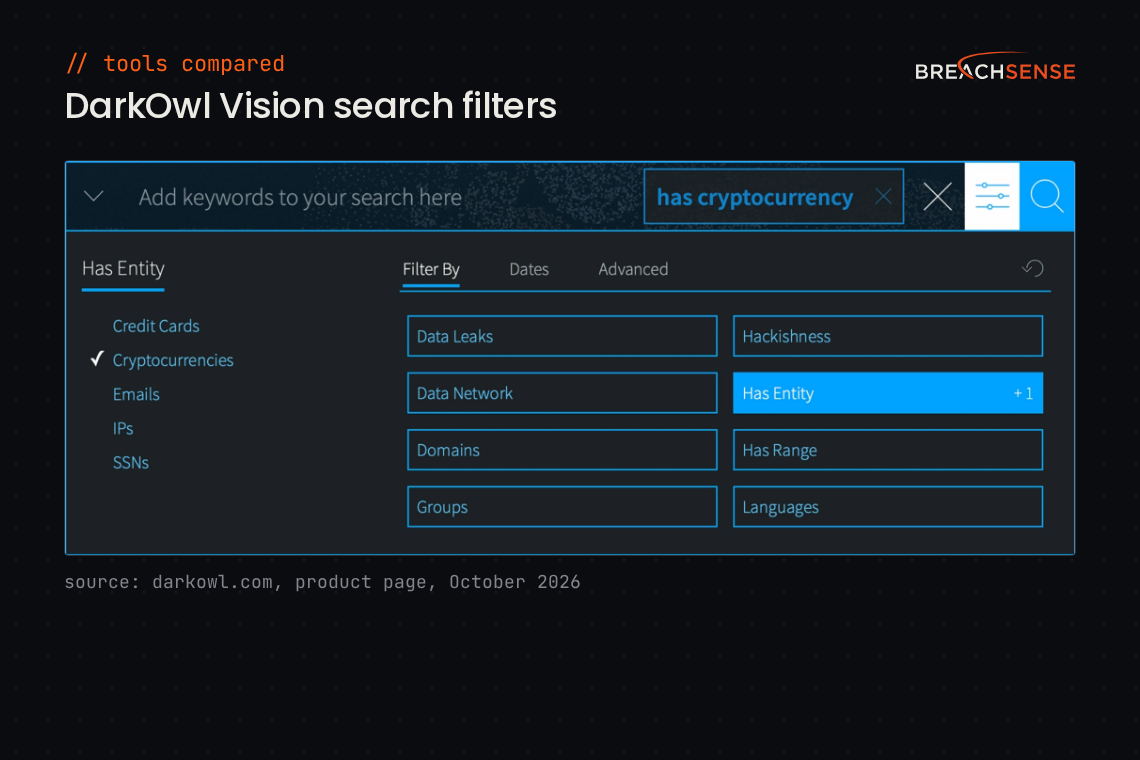
Task: Toggle the filter sliders icon
Action: pos(992,196)
